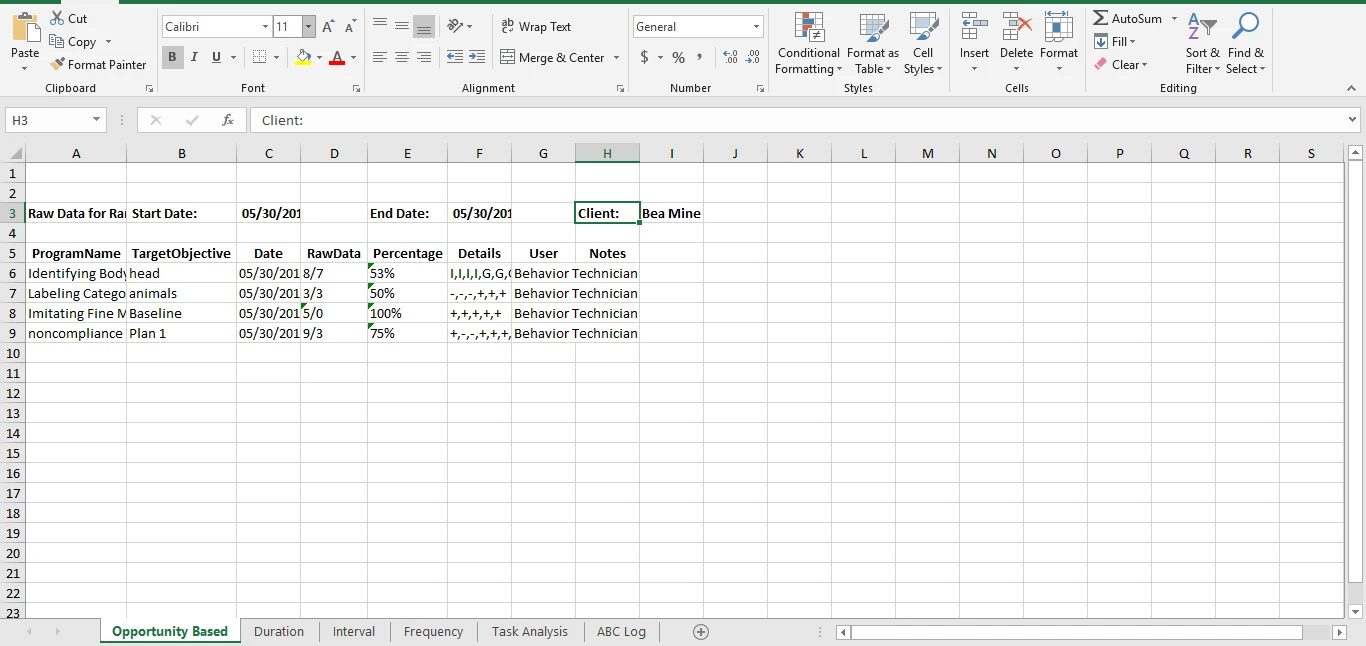Select the Format Painter tool

pos(98,64)
